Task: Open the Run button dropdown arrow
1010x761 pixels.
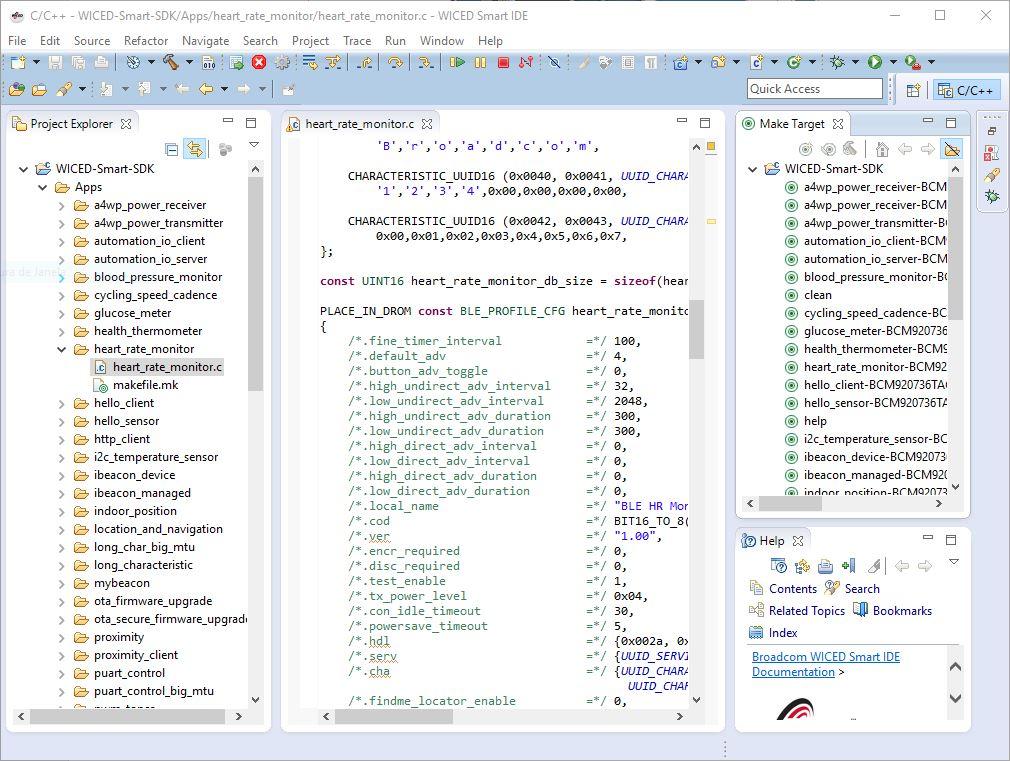Action: [x=892, y=62]
